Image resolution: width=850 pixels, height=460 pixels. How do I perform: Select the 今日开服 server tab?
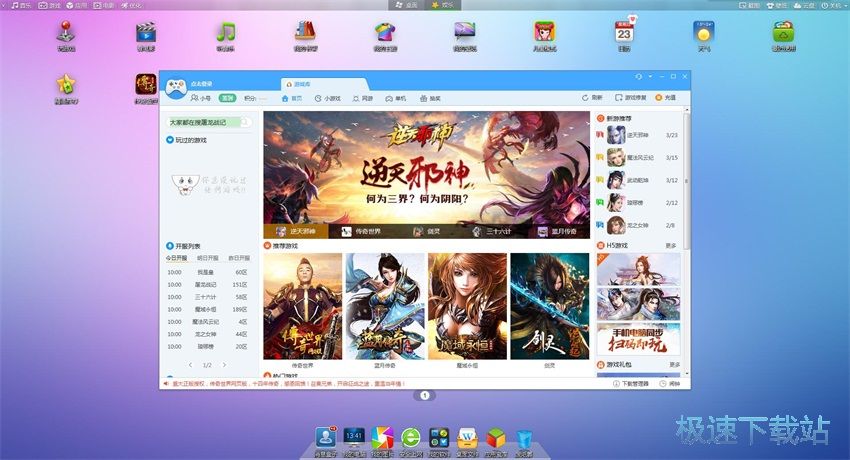click(x=176, y=258)
